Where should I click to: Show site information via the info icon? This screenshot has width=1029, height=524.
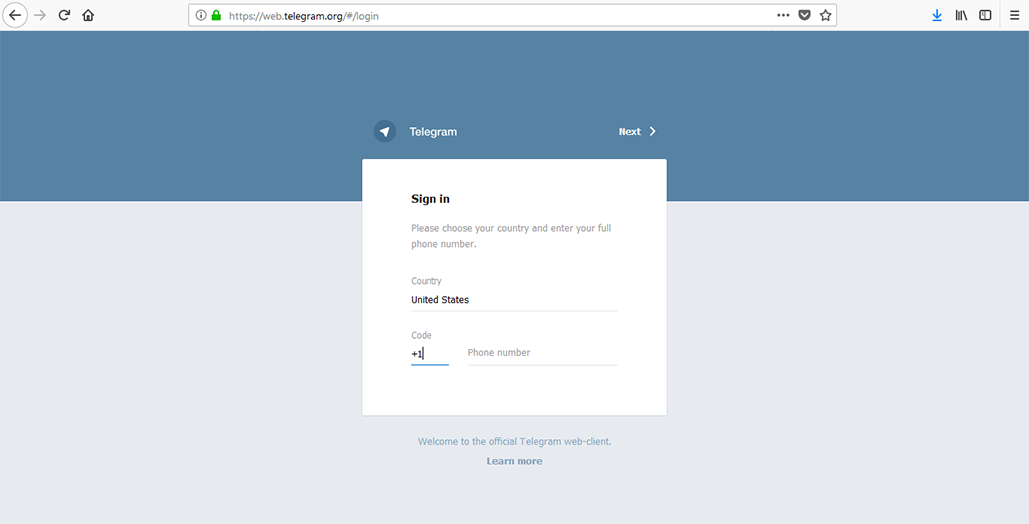(201, 15)
